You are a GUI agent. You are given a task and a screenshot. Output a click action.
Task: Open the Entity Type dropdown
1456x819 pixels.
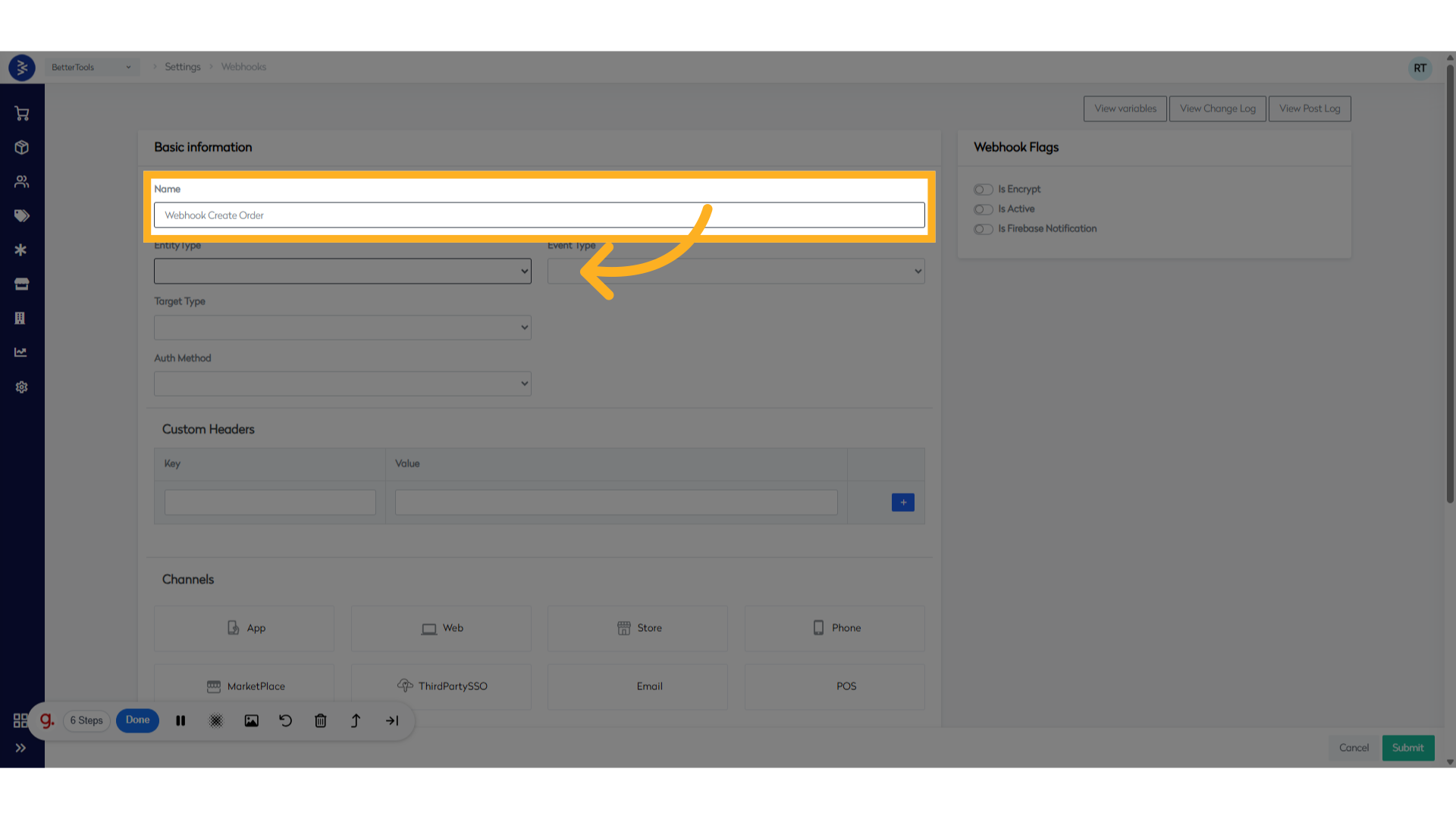click(x=342, y=271)
